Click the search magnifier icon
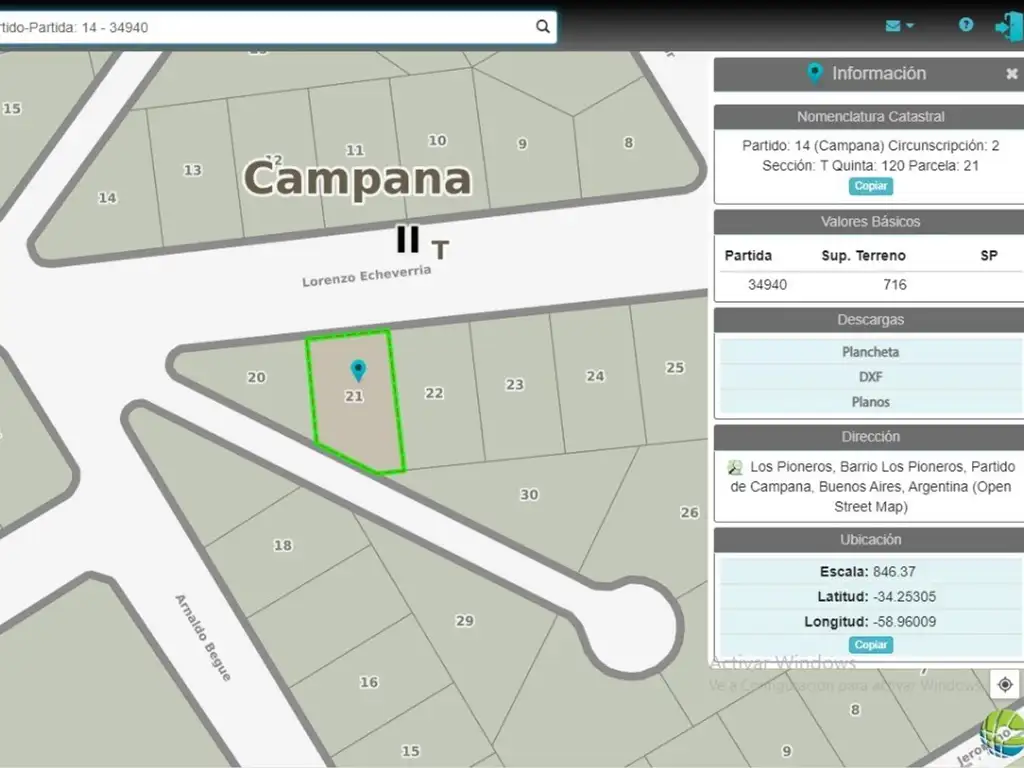1024x768 pixels. [542, 27]
